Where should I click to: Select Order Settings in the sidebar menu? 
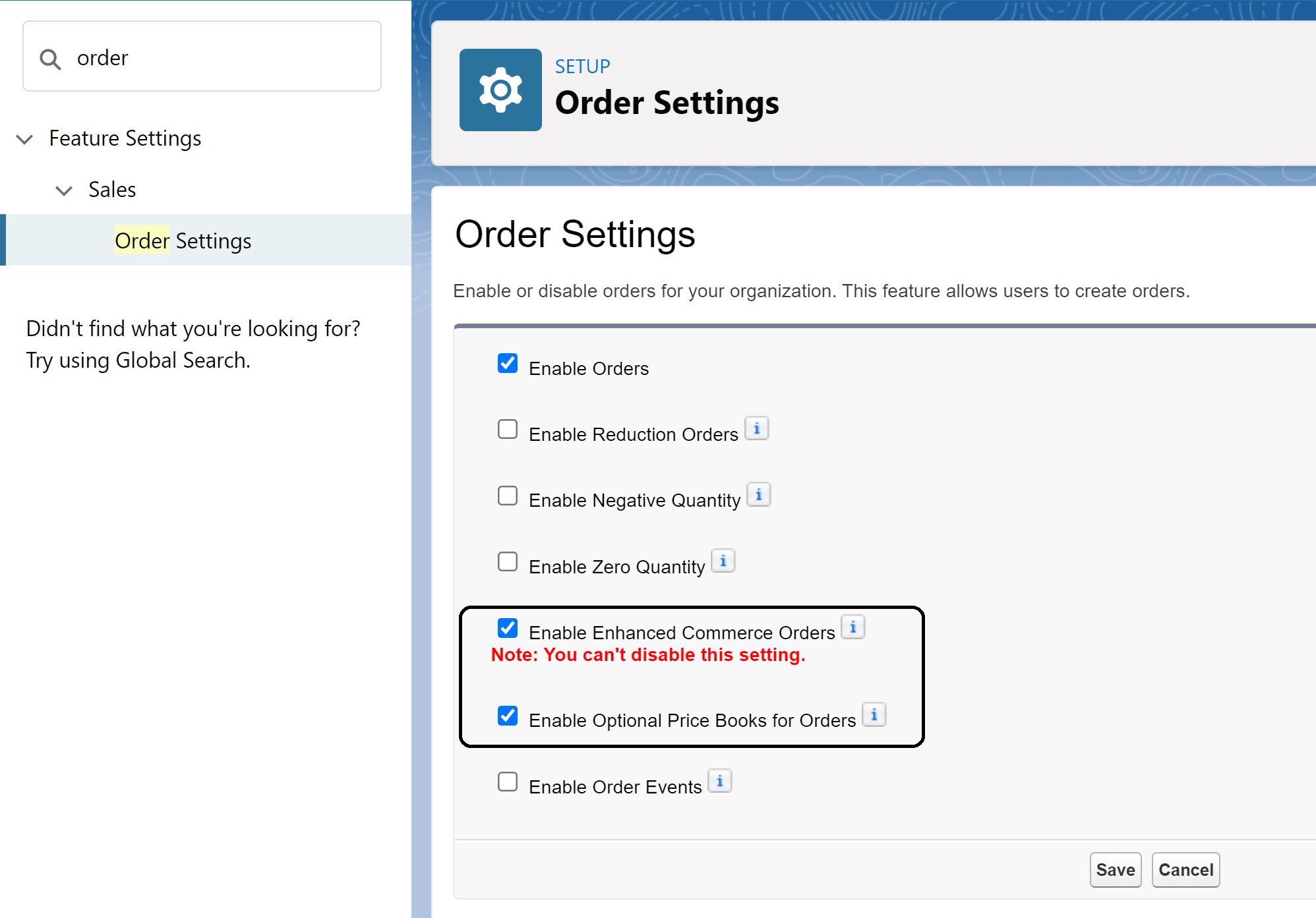click(183, 240)
